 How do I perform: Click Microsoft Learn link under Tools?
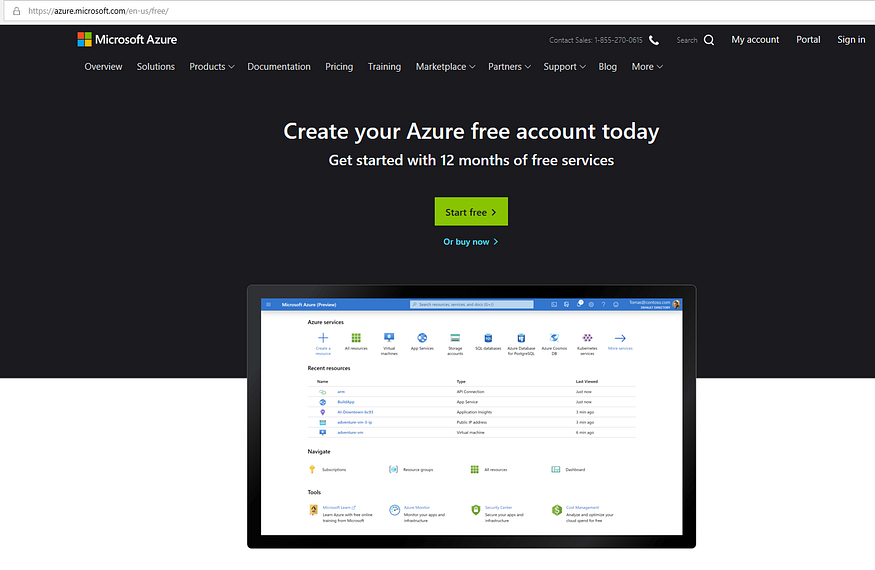click(339, 507)
